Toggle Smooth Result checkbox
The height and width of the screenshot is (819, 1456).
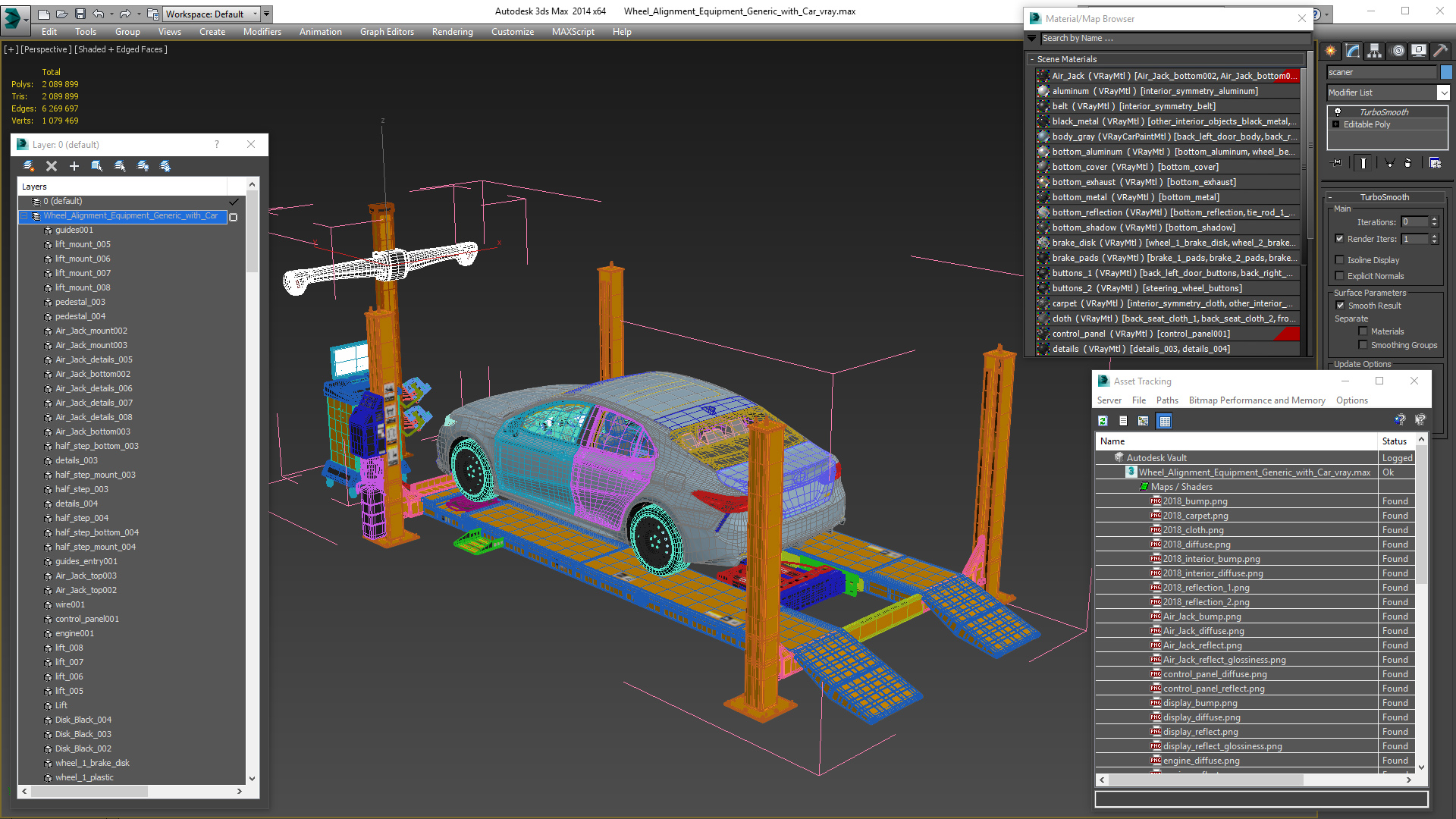1340,306
